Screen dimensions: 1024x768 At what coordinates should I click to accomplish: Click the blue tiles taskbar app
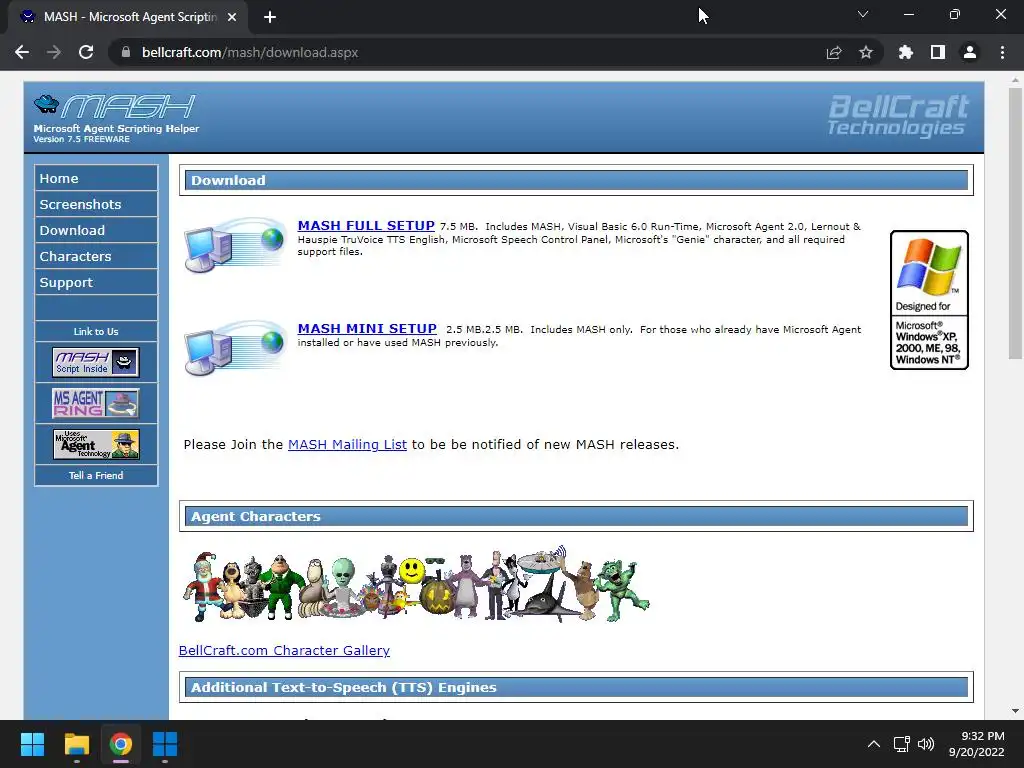(165, 744)
